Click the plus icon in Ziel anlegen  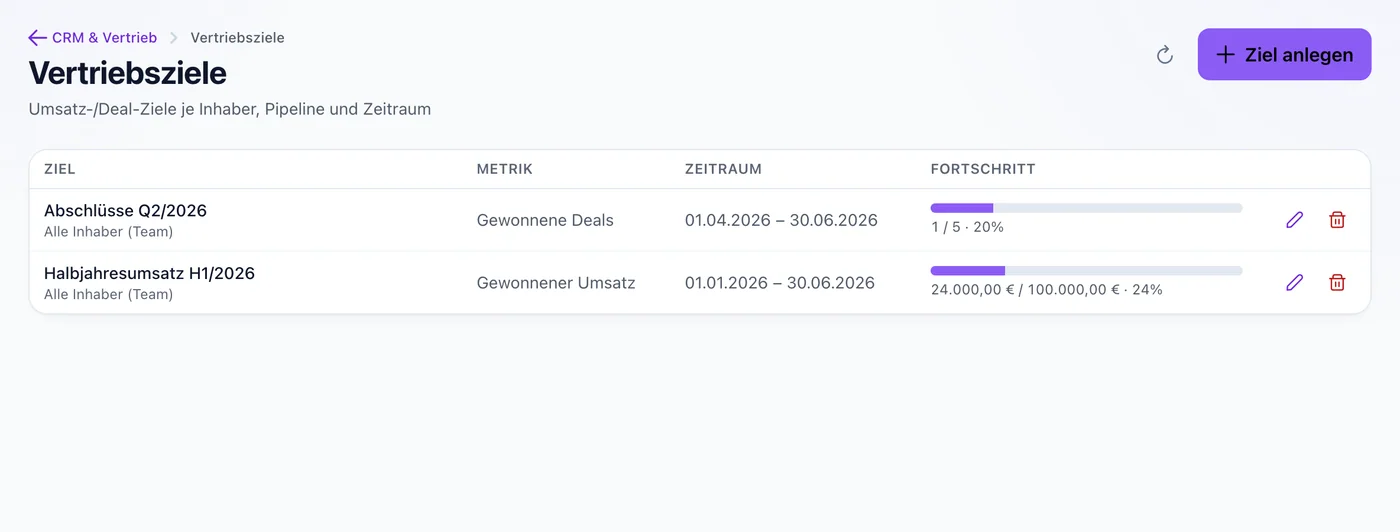1225,55
